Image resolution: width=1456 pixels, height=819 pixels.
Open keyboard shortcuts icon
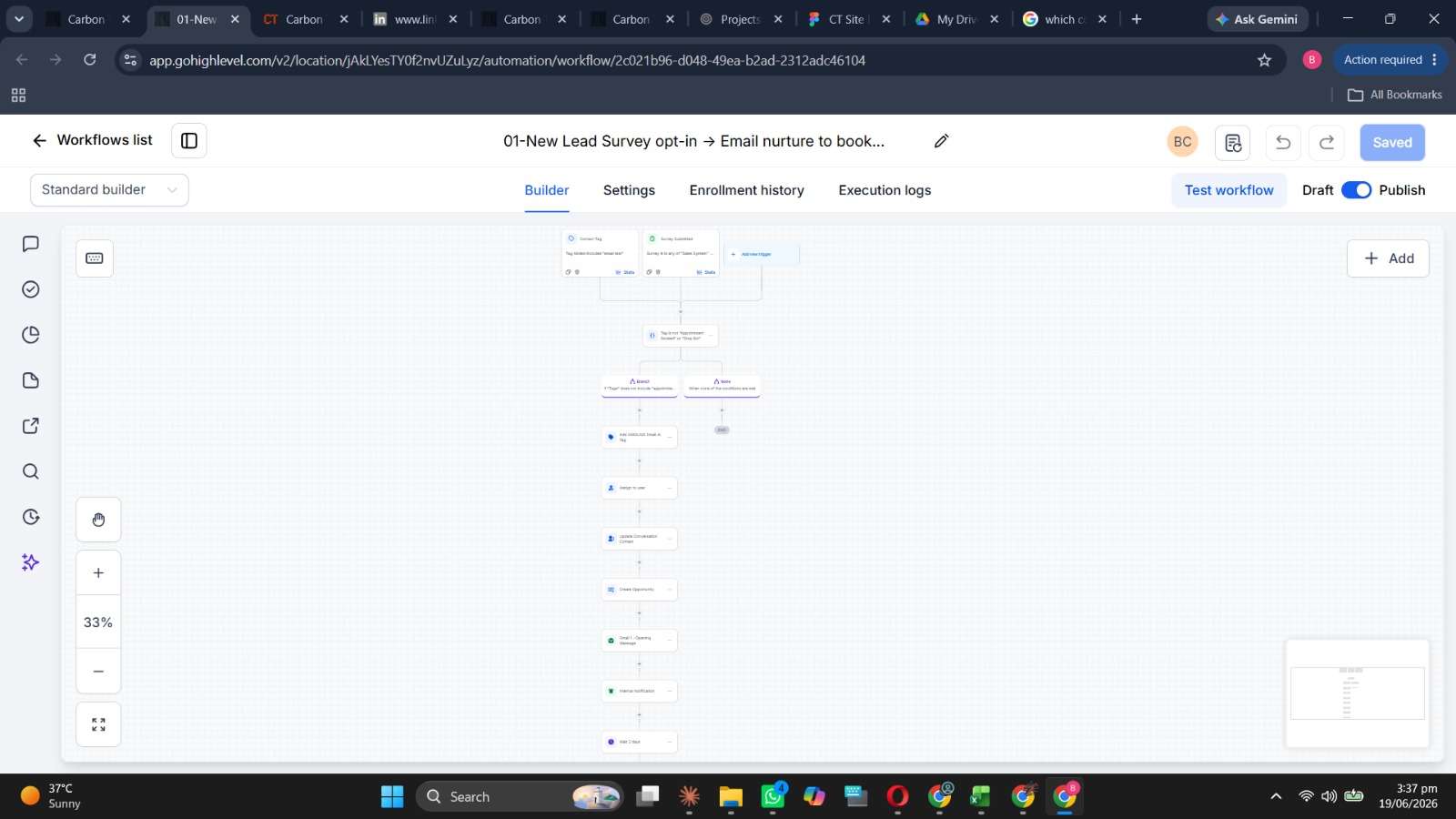pyautogui.click(x=95, y=258)
